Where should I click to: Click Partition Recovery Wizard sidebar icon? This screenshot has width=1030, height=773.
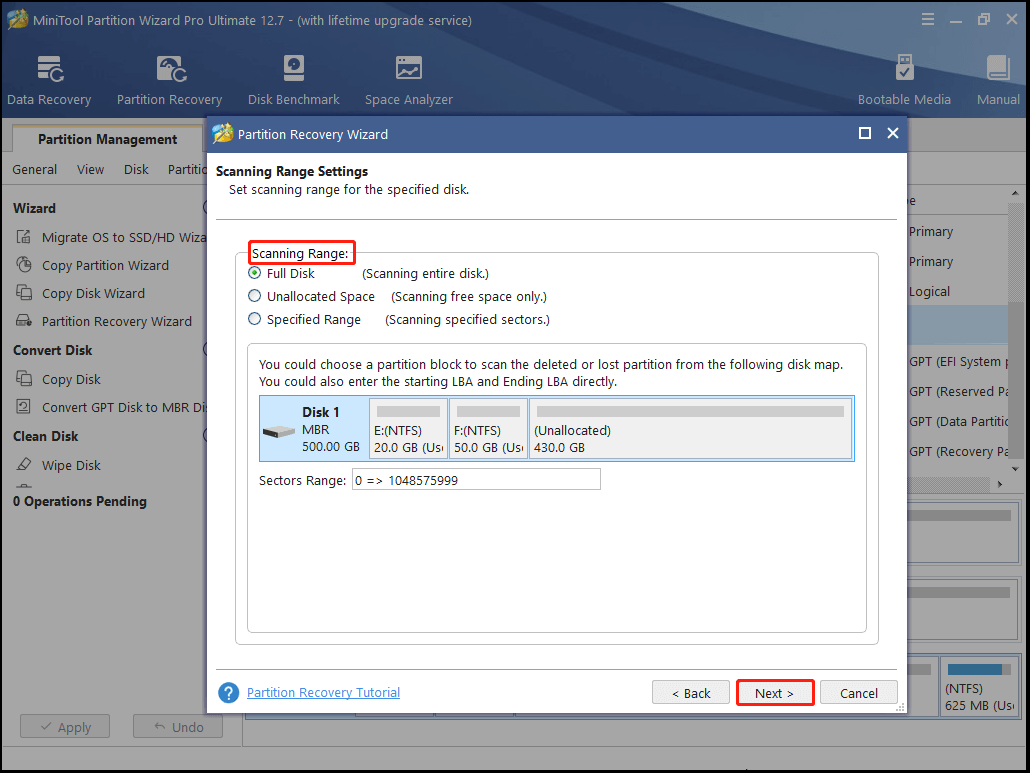click(24, 320)
